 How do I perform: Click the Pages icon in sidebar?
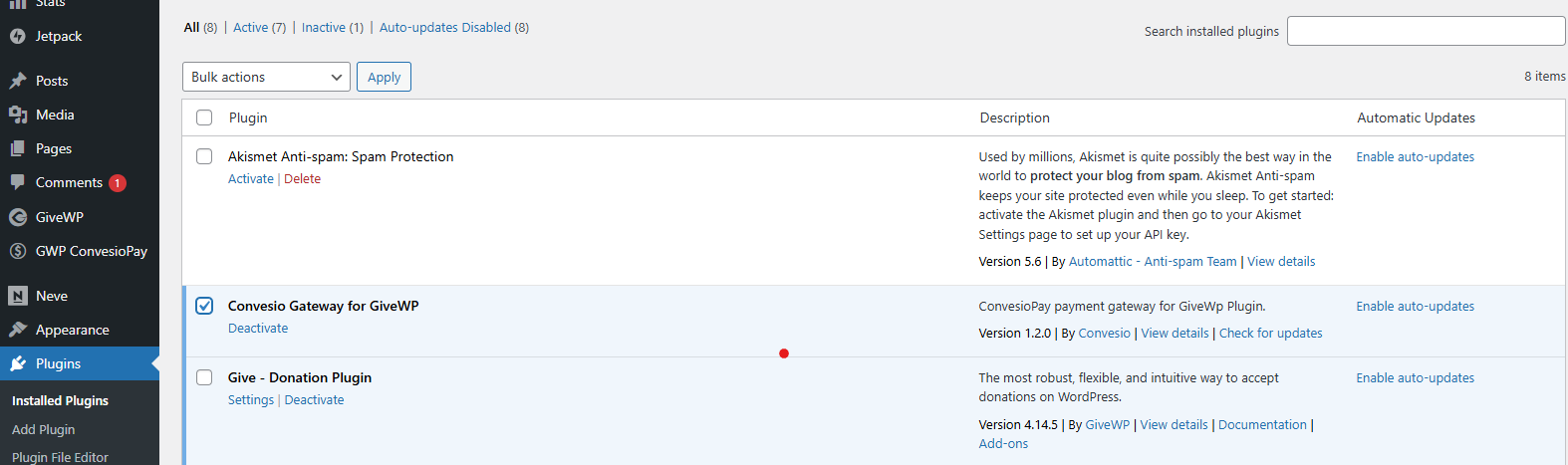pyautogui.click(x=18, y=148)
